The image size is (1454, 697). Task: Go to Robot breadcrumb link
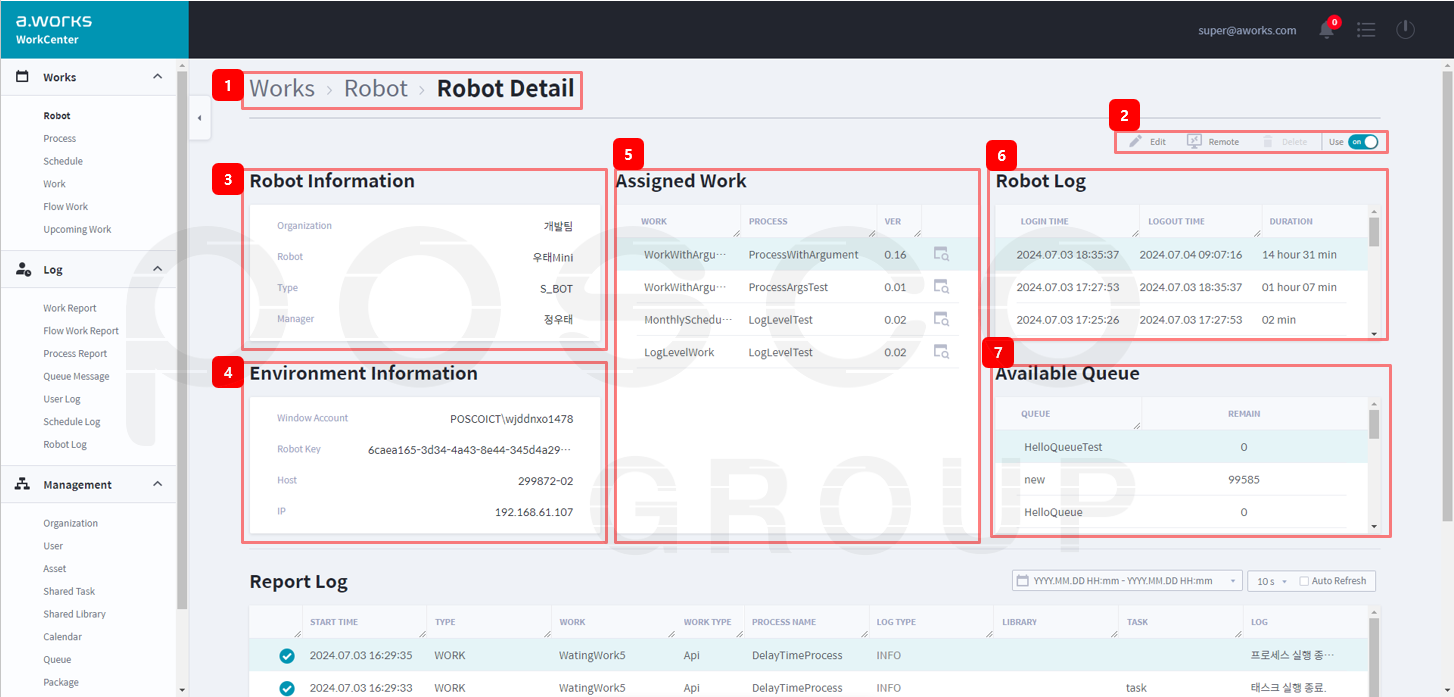(x=376, y=88)
